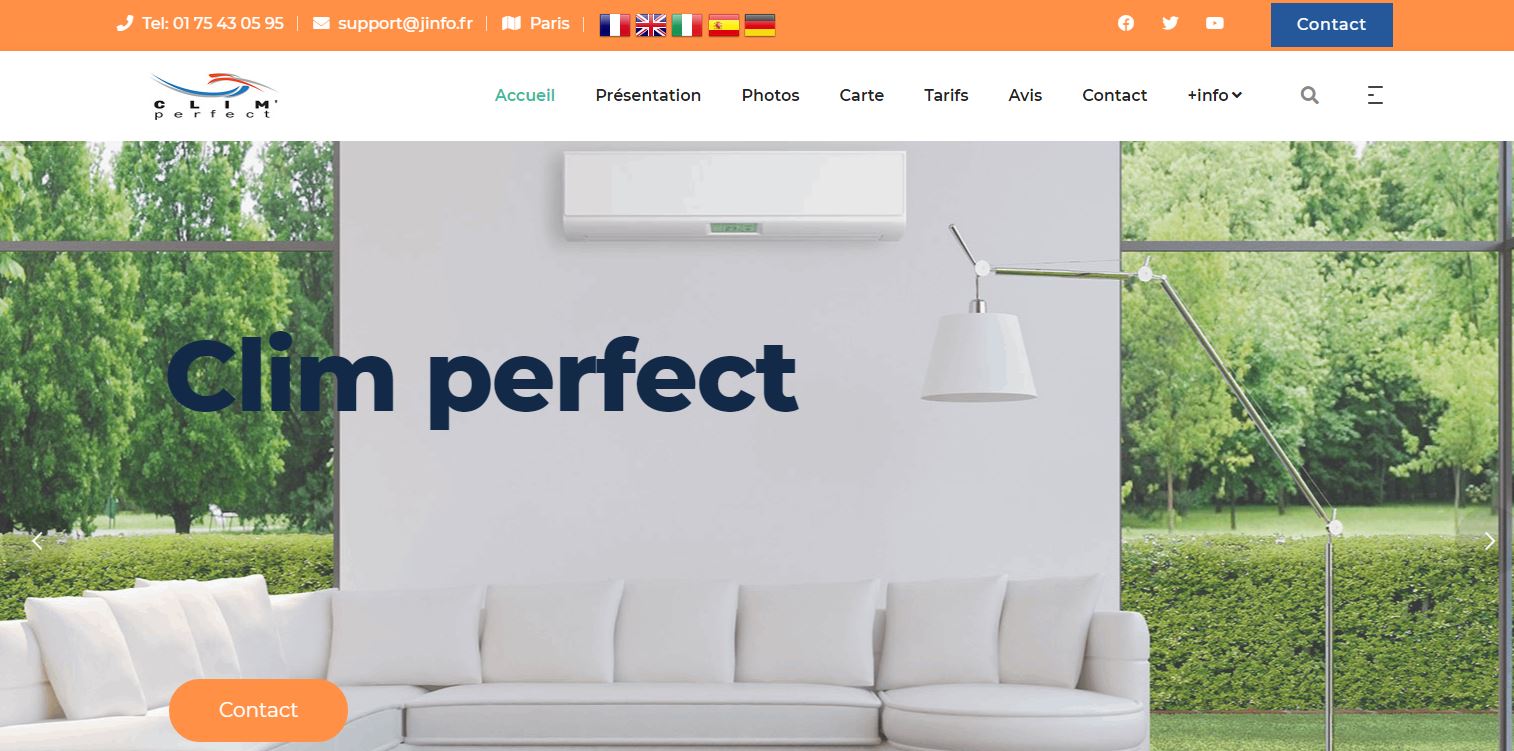The height and width of the screenshot is (751, 1514).
Task: Navigate to the Tarifs page
Action: click(946, 95)
